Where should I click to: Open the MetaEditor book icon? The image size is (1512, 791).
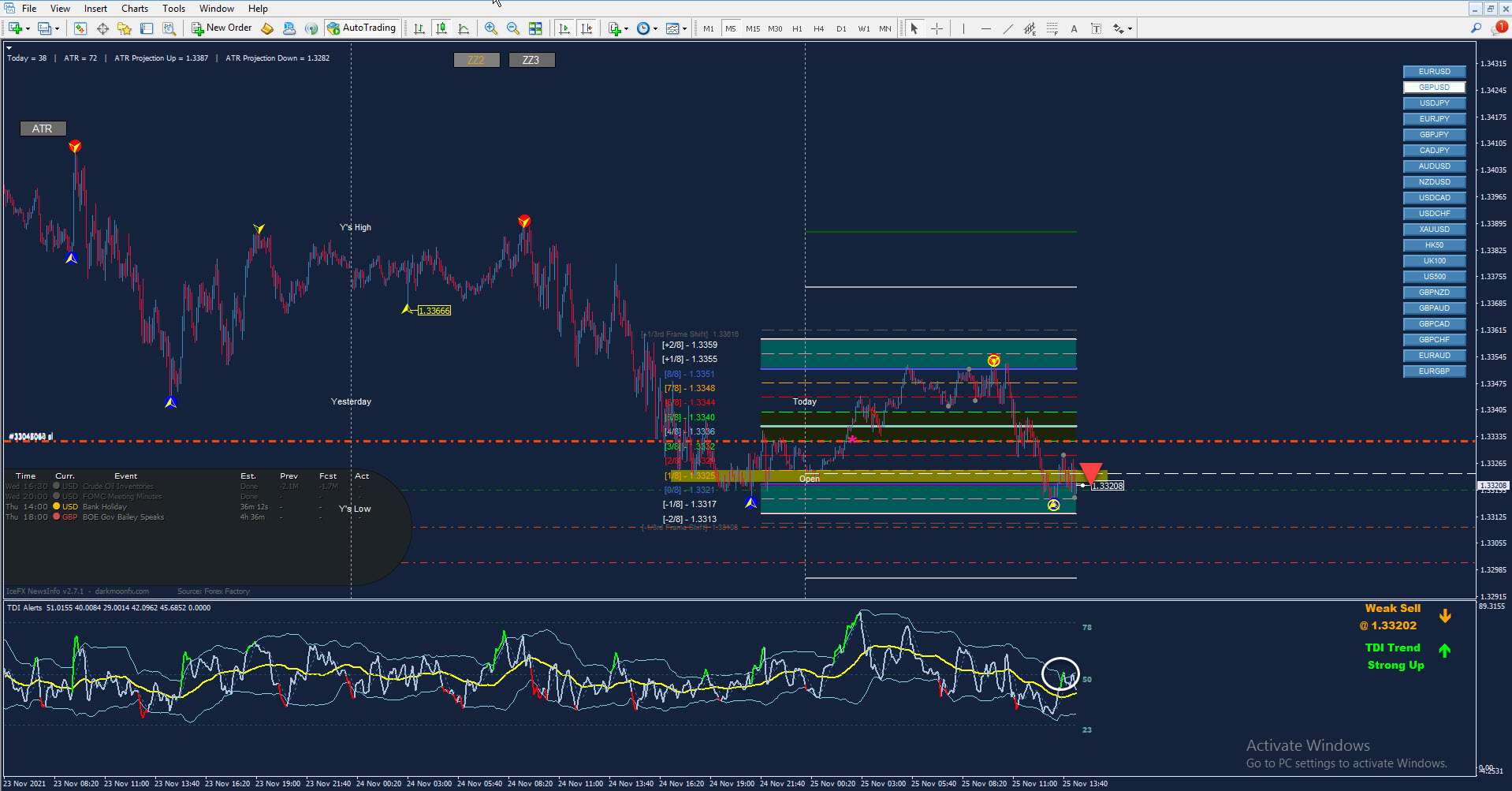[x=267, y=28]
